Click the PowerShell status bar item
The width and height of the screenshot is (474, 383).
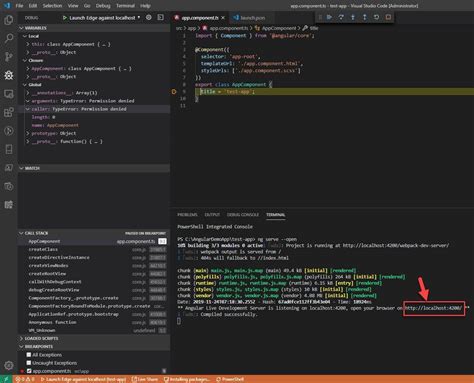point(230,379)
